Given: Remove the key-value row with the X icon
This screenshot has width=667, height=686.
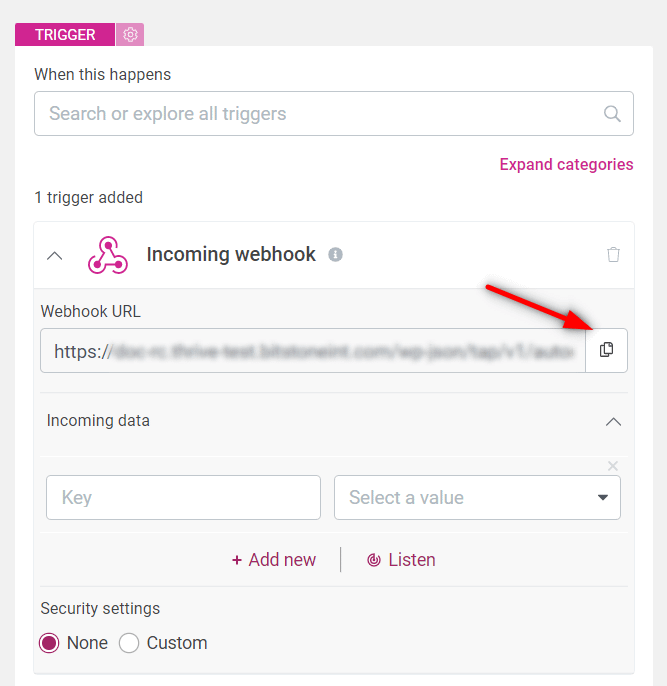Looking at the screenshot, I should point(613,466).
